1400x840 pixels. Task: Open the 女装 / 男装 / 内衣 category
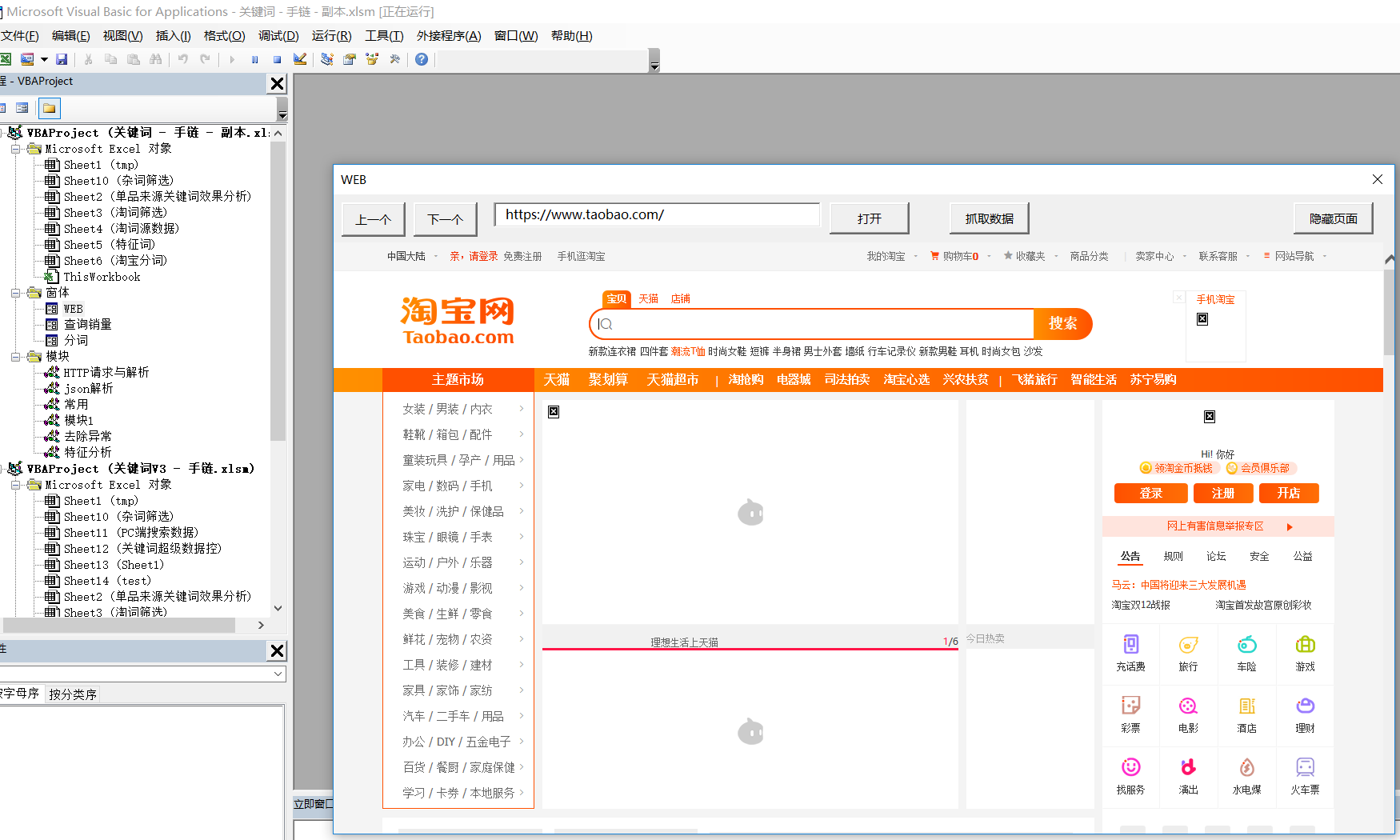[x=448, y=409]
